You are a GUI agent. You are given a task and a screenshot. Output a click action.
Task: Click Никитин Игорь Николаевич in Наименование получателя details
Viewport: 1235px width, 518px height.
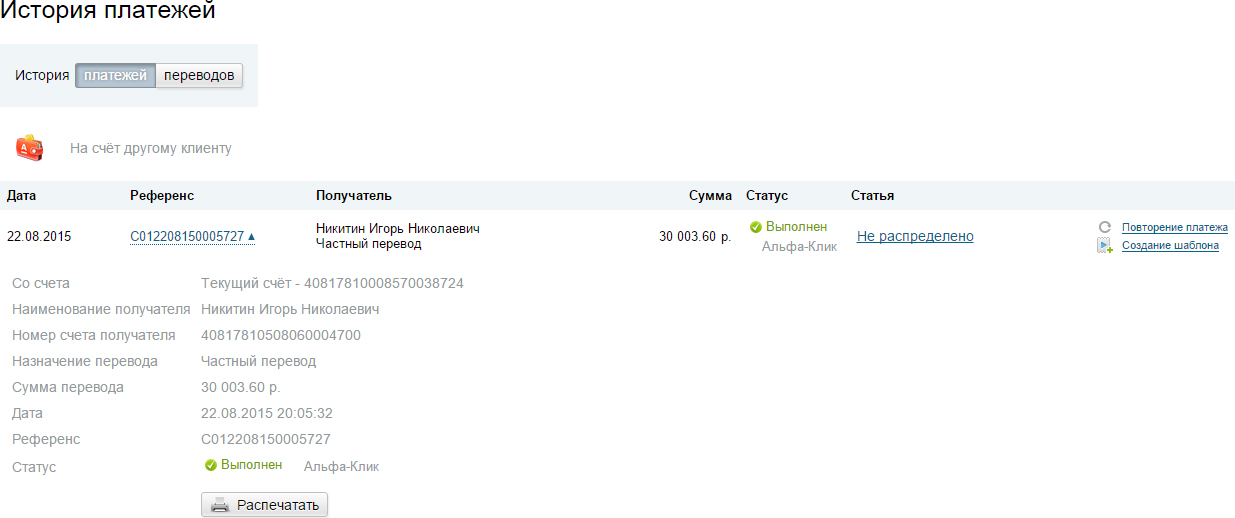[290, 309]
